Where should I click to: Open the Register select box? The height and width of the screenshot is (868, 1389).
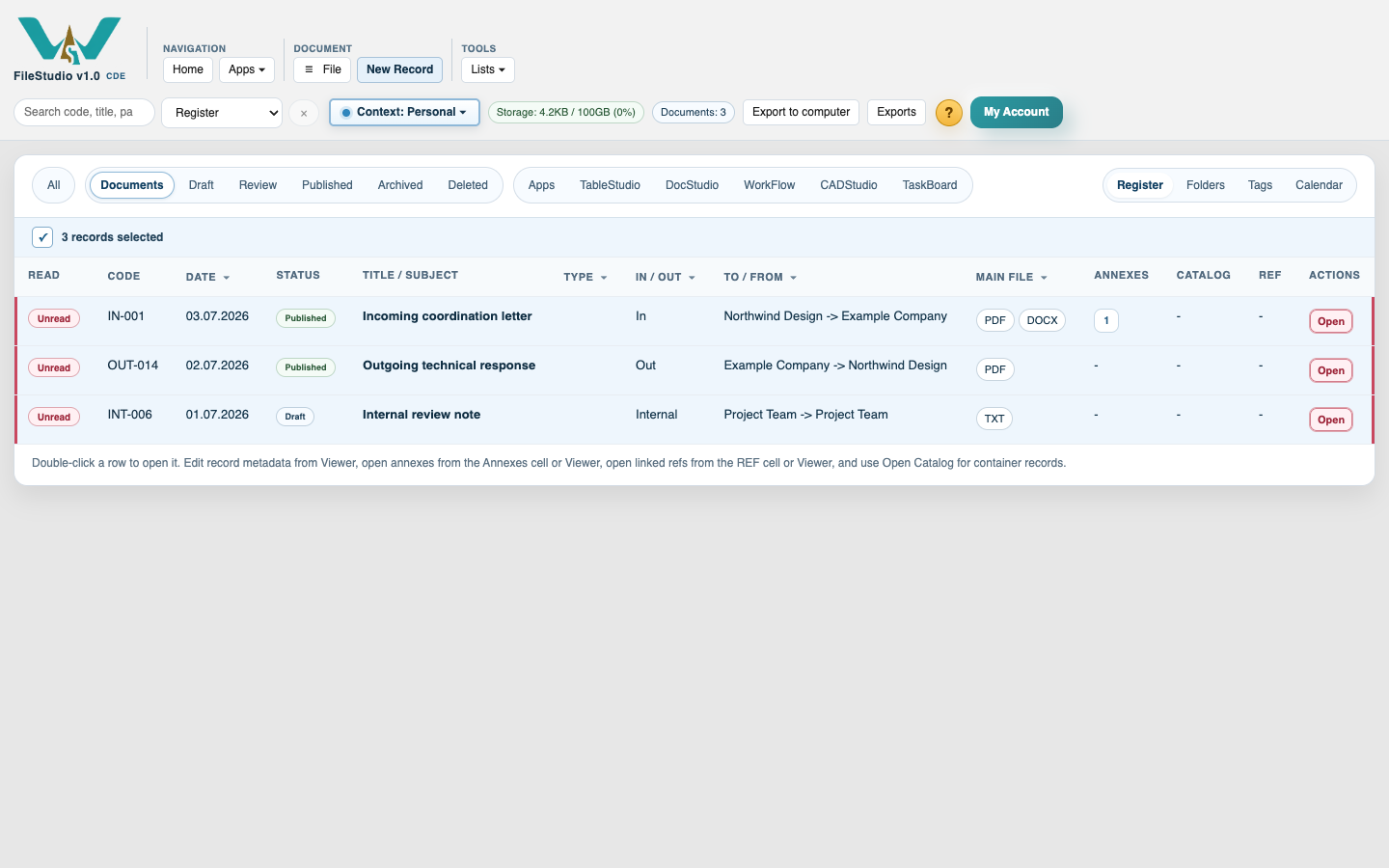coord(222,113)
